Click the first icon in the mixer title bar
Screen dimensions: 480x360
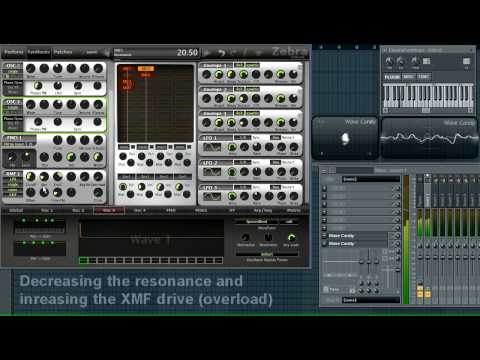(324, 171)
